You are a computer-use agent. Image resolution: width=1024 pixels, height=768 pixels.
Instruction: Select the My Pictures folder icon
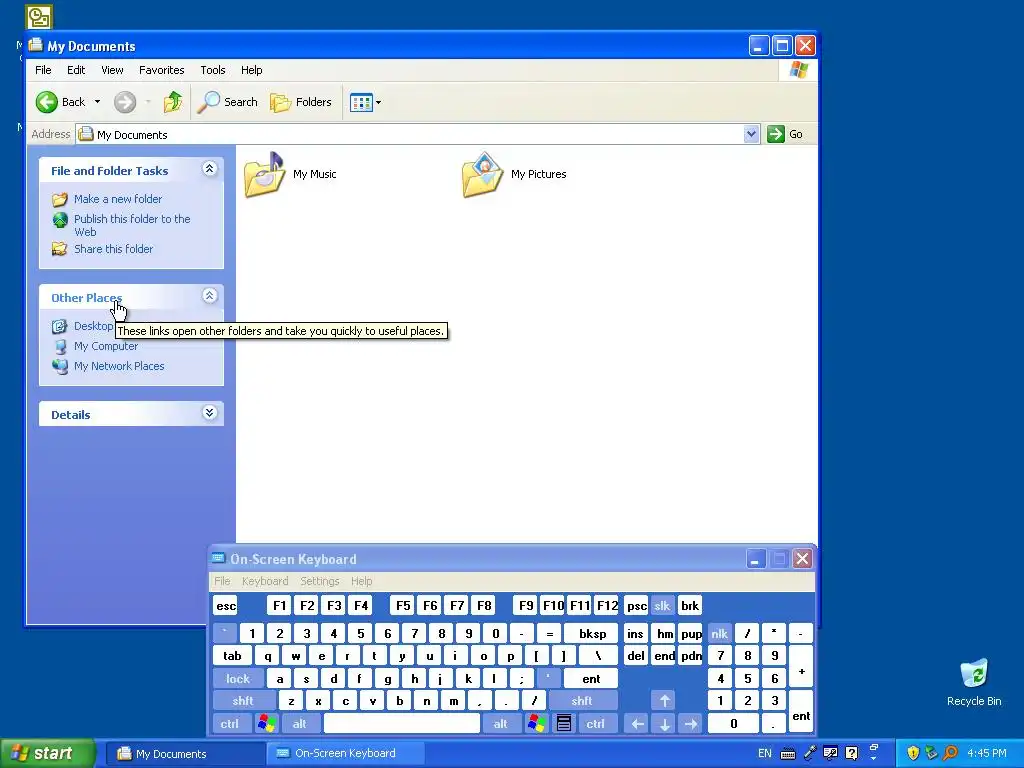click(483, 174)
